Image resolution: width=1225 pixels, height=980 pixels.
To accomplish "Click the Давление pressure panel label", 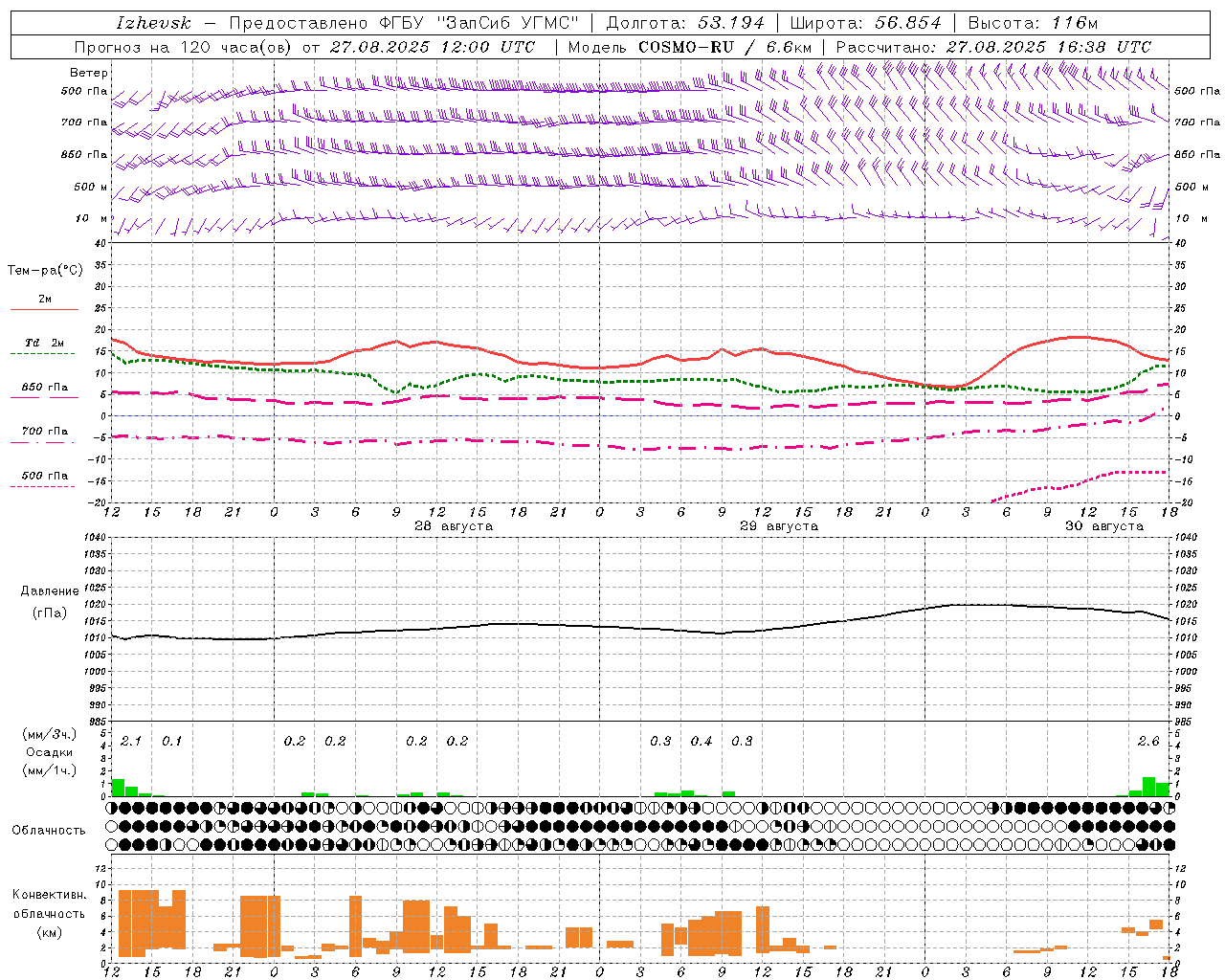I will click(x=50, y=591).
